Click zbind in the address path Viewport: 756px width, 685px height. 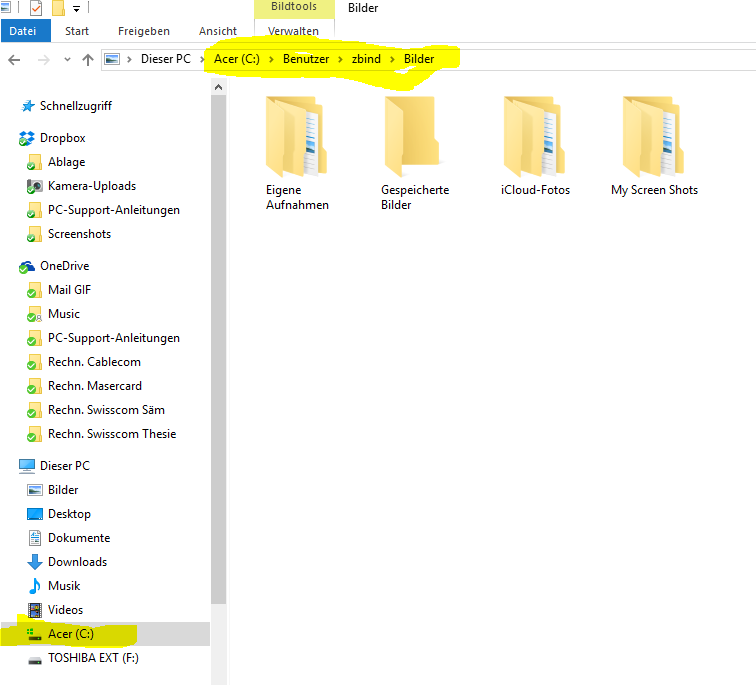pyautogui.click(x=366, y=59)
